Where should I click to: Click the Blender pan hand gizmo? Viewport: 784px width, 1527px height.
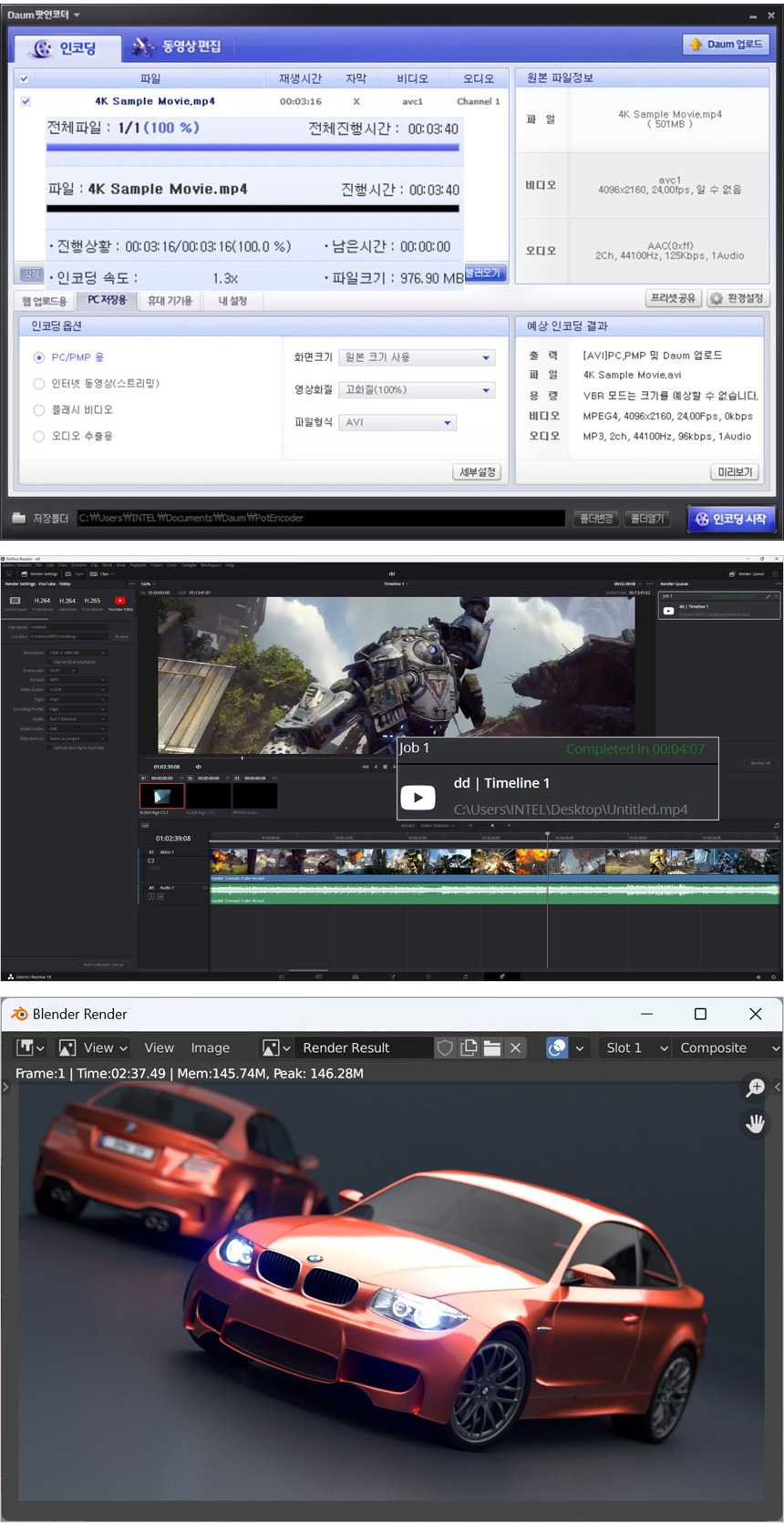(755, 1123)
